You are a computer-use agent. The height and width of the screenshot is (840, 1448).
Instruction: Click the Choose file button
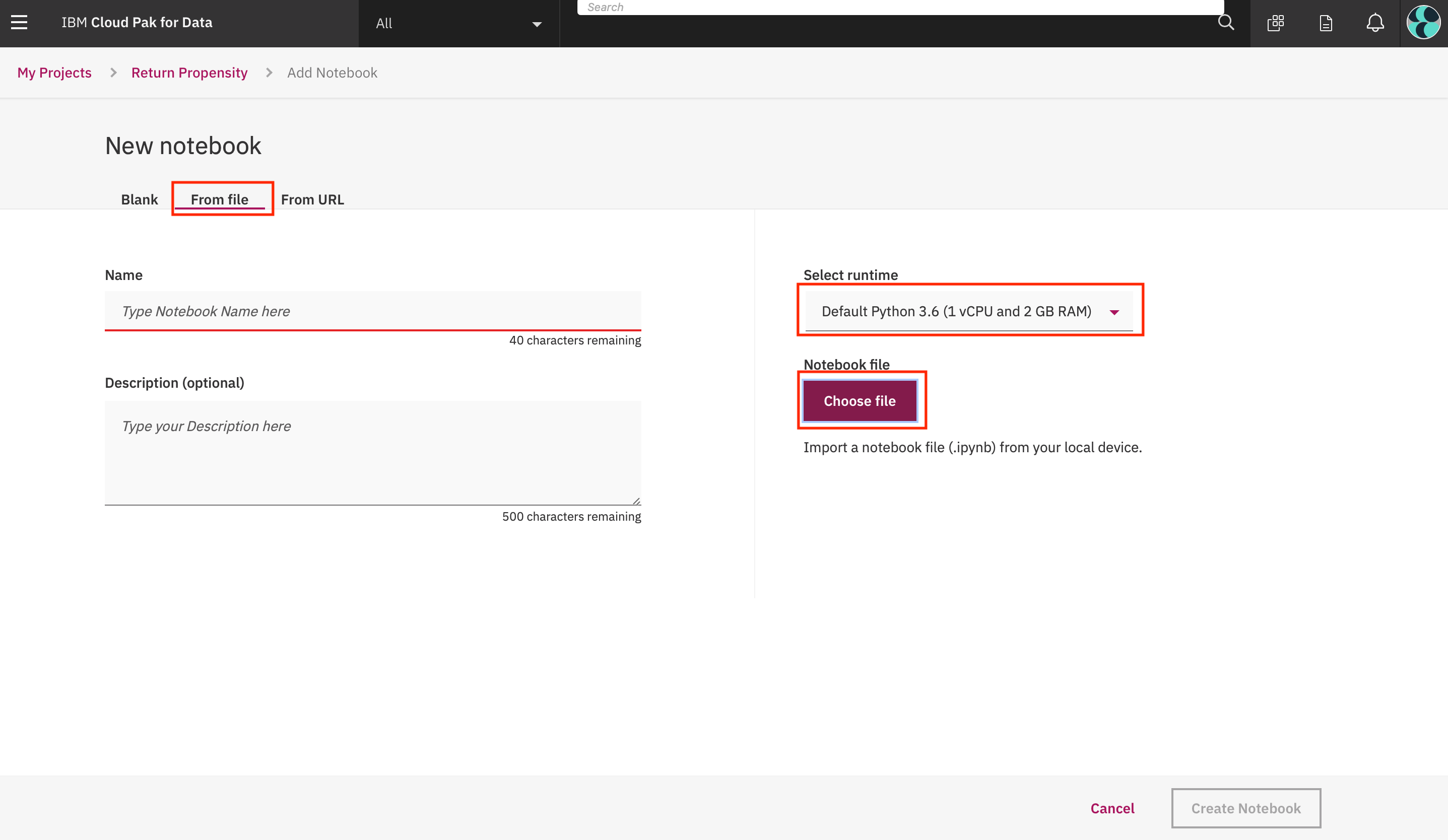coord(859,401)
